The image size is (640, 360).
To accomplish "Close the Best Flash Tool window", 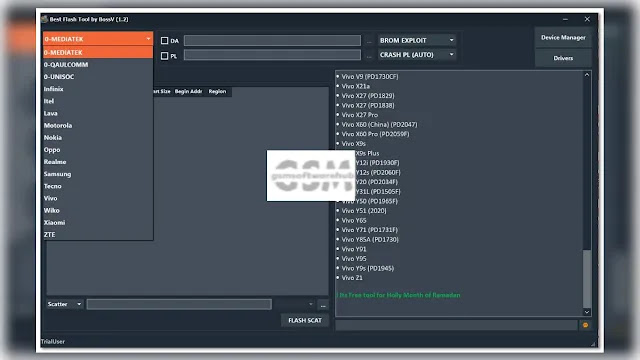I will coord(587,19).
